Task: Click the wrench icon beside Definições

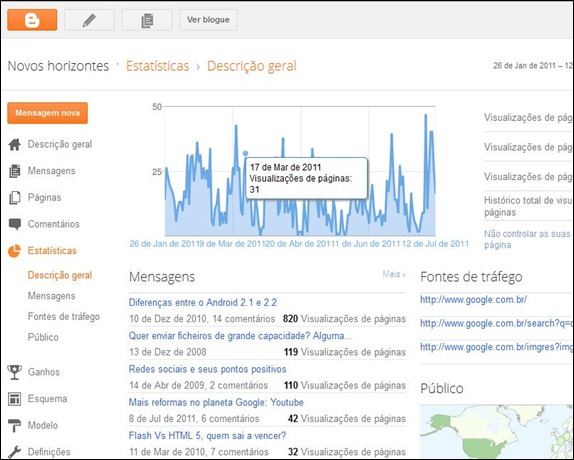Action: [14, 452]
